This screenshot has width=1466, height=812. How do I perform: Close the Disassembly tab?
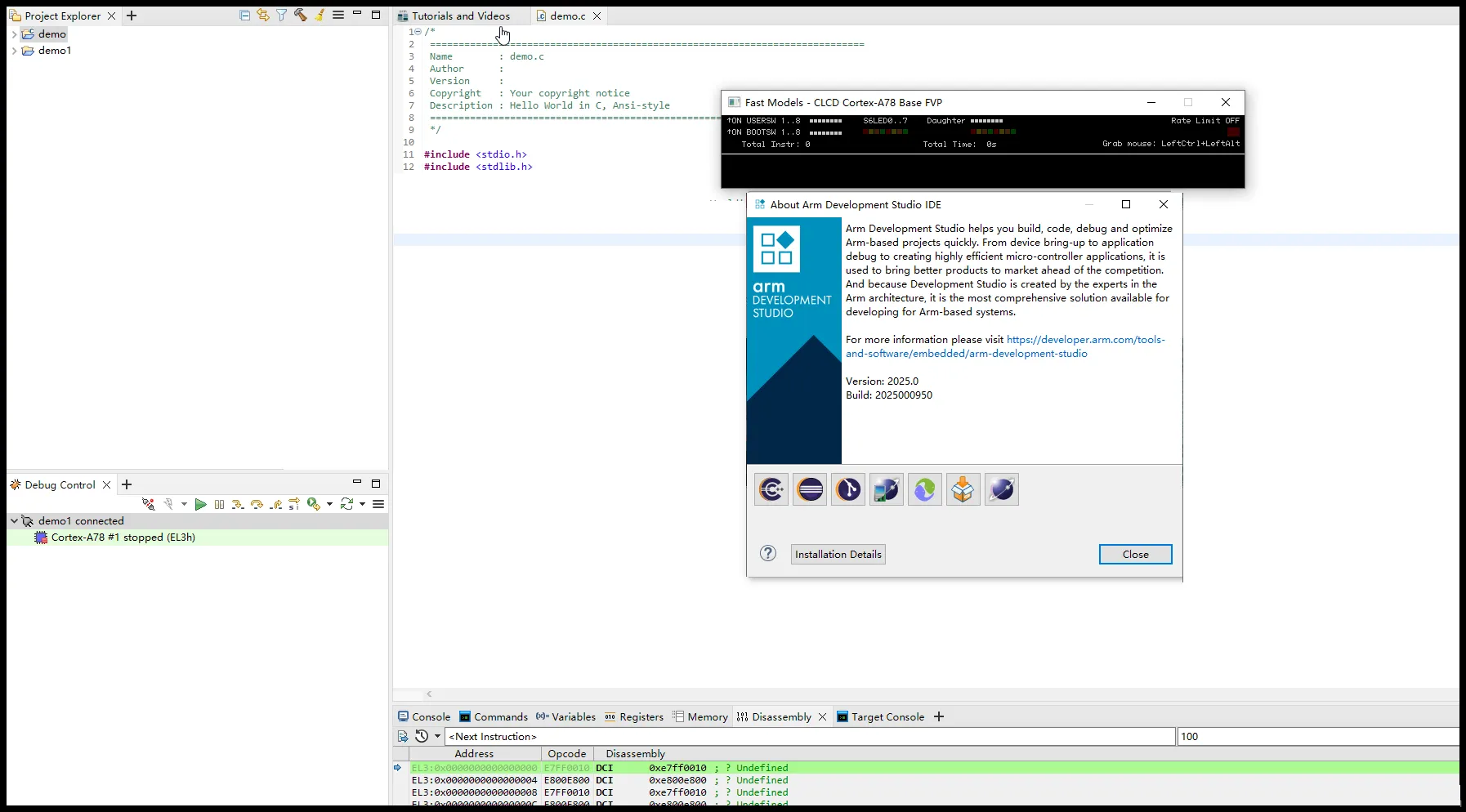[x=823, y=717]
